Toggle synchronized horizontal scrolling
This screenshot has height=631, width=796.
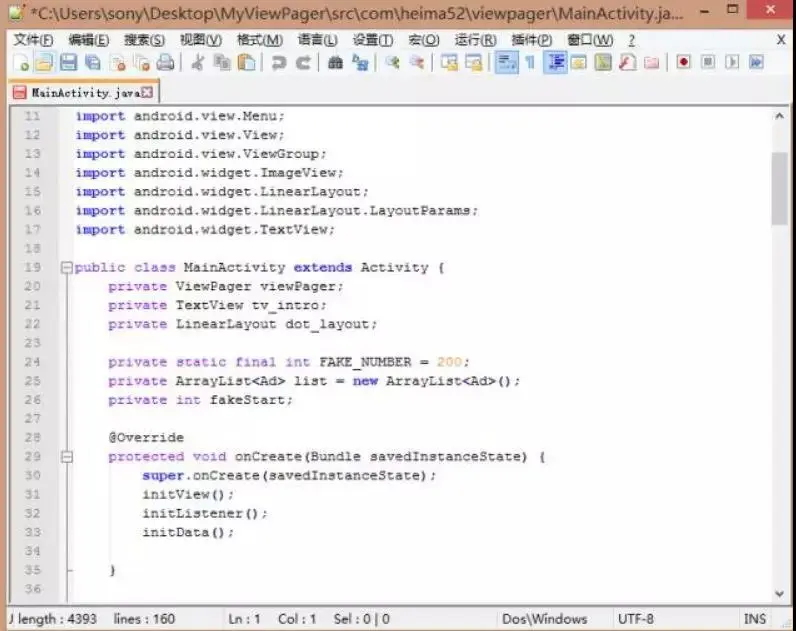pyautogui.click(x=473, y=63)
